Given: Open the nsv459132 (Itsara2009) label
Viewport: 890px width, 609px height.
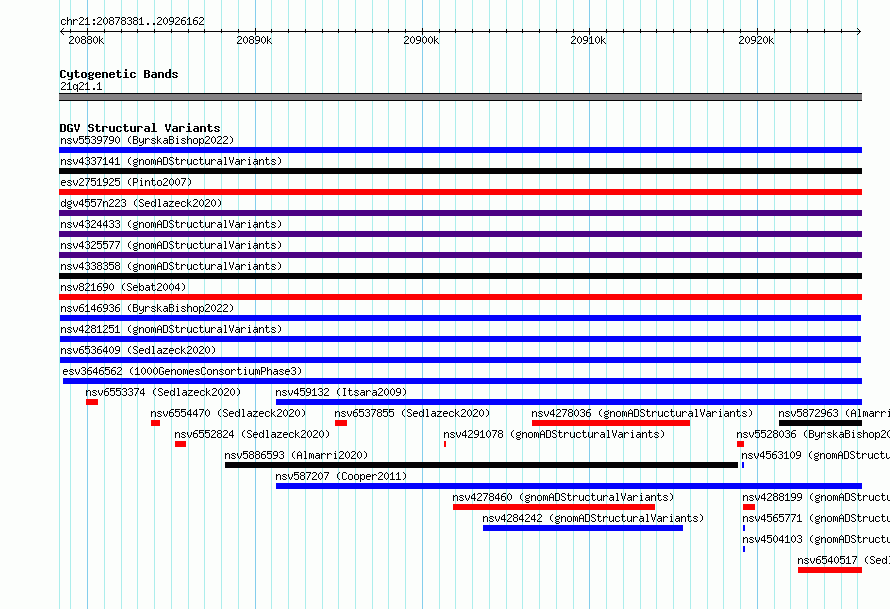Looking at the screenshot, I should pos(341,392).
